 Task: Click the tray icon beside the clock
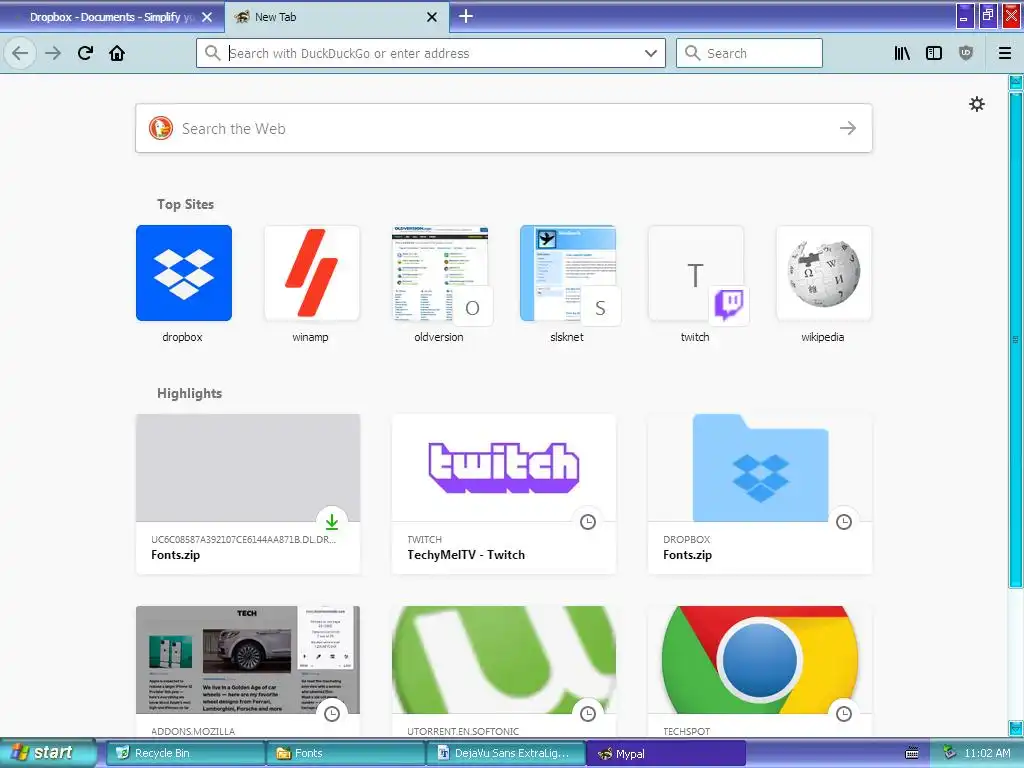pyautogui.click(x=949, y=752)
